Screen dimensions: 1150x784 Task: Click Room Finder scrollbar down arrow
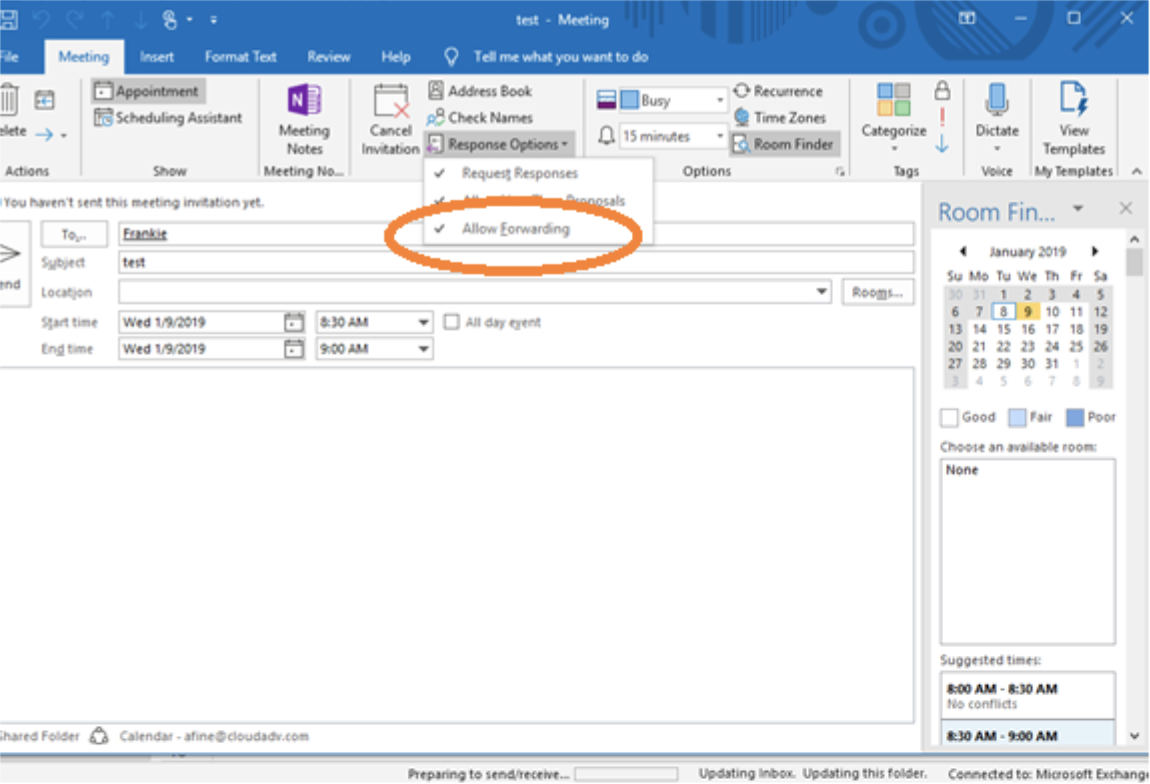(1135, 736)
